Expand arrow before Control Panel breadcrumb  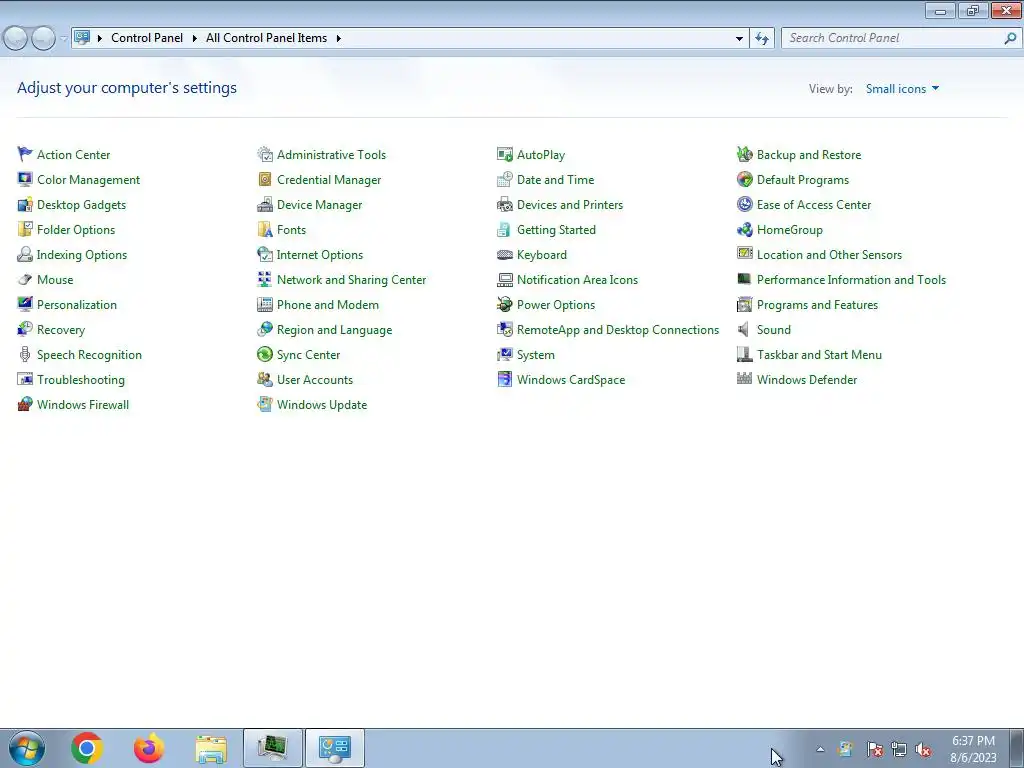[100, 39]
